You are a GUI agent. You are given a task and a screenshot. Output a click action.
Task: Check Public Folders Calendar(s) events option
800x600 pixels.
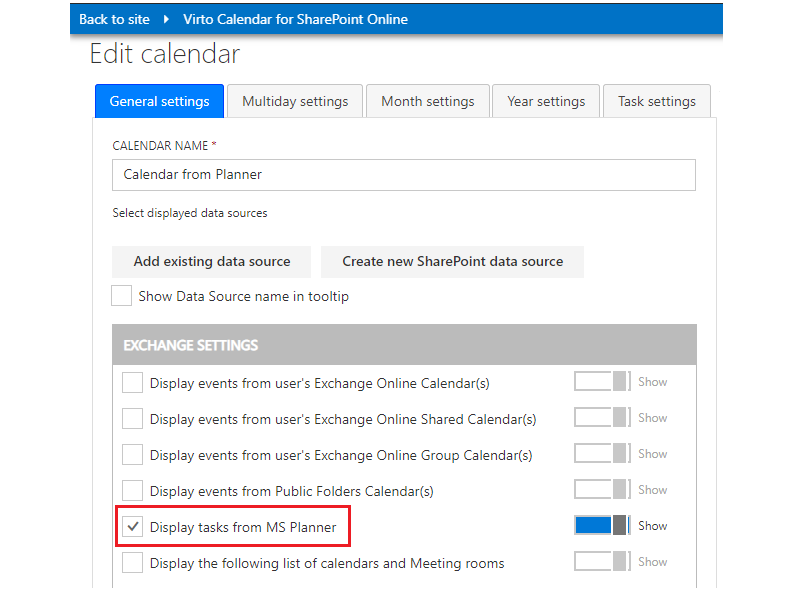pos(132,491)
